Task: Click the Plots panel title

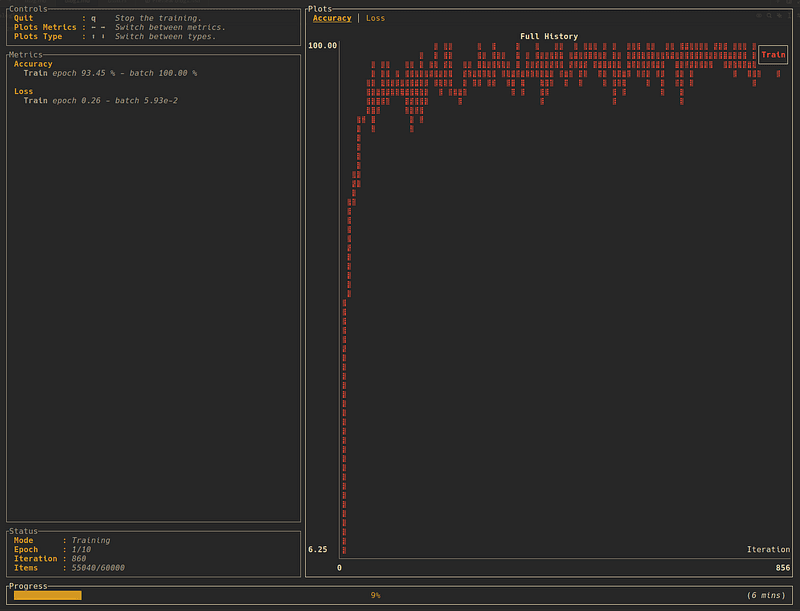Action: (320, 9)
